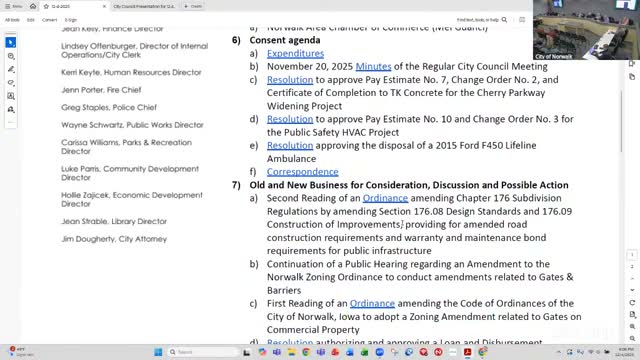
Task: Click 'Jenn Porter, Fire Chief' text
Action: (101, 90)
